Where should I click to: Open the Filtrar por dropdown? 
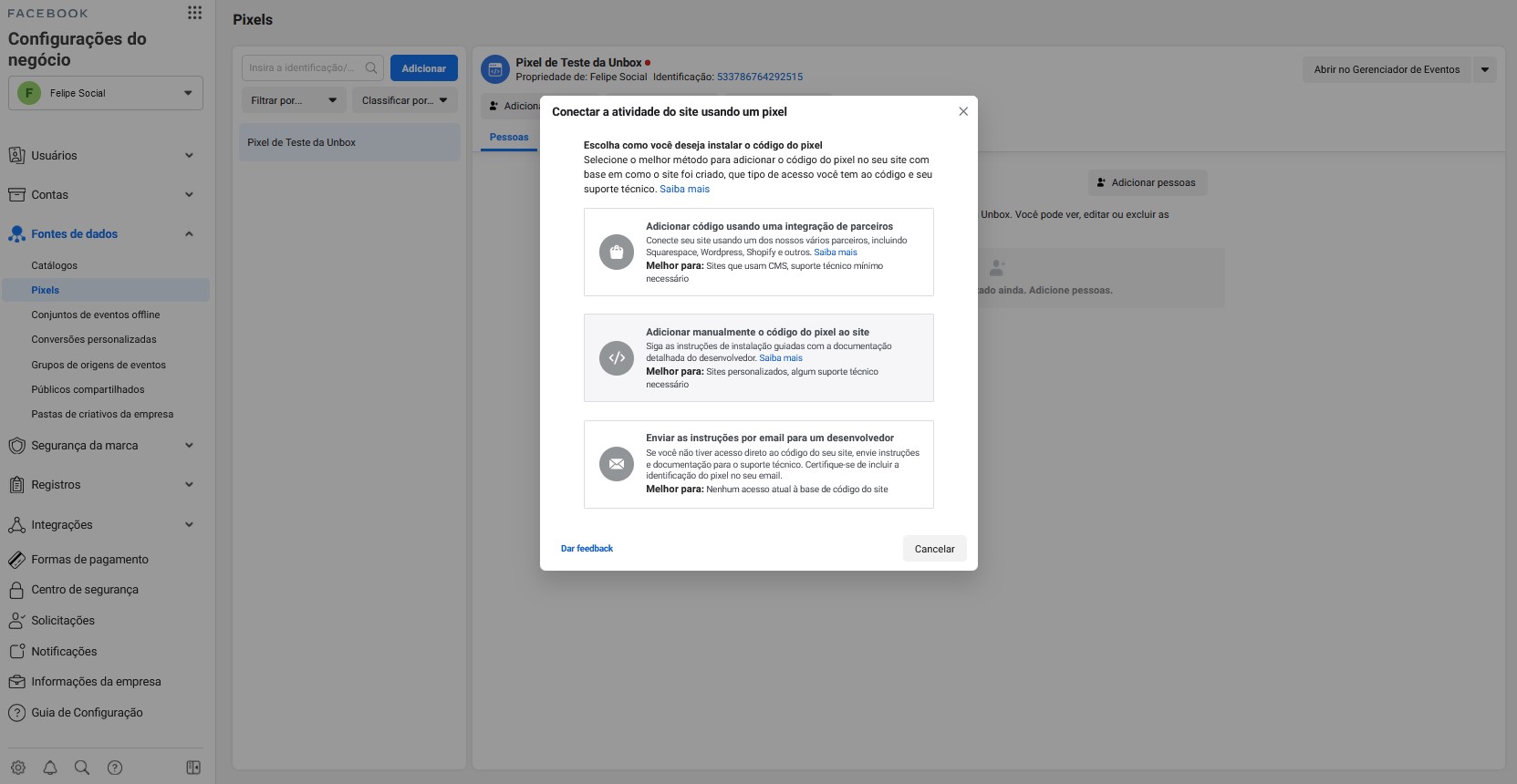(x=294, y=100)
